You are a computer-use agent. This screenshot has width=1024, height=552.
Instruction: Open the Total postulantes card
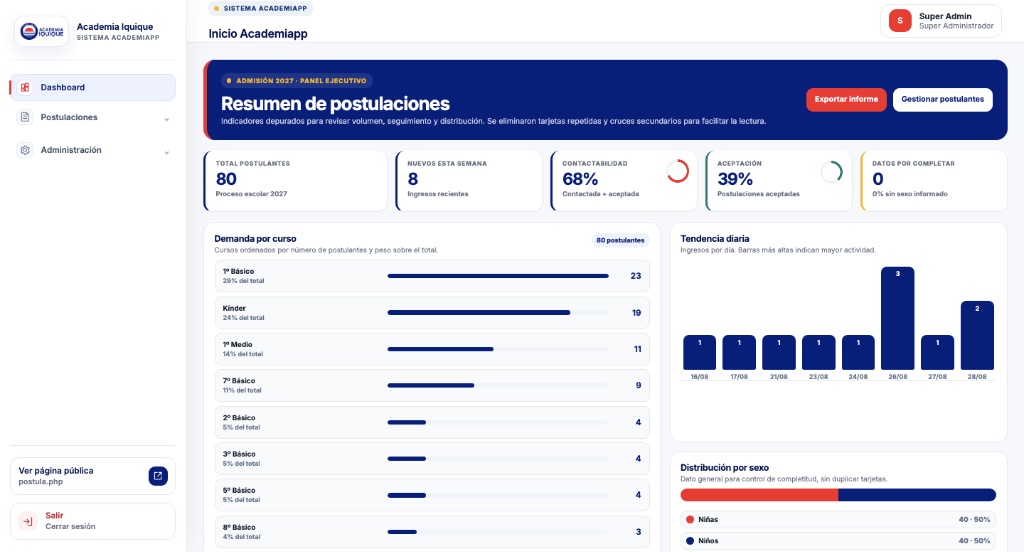click(295, 181)
